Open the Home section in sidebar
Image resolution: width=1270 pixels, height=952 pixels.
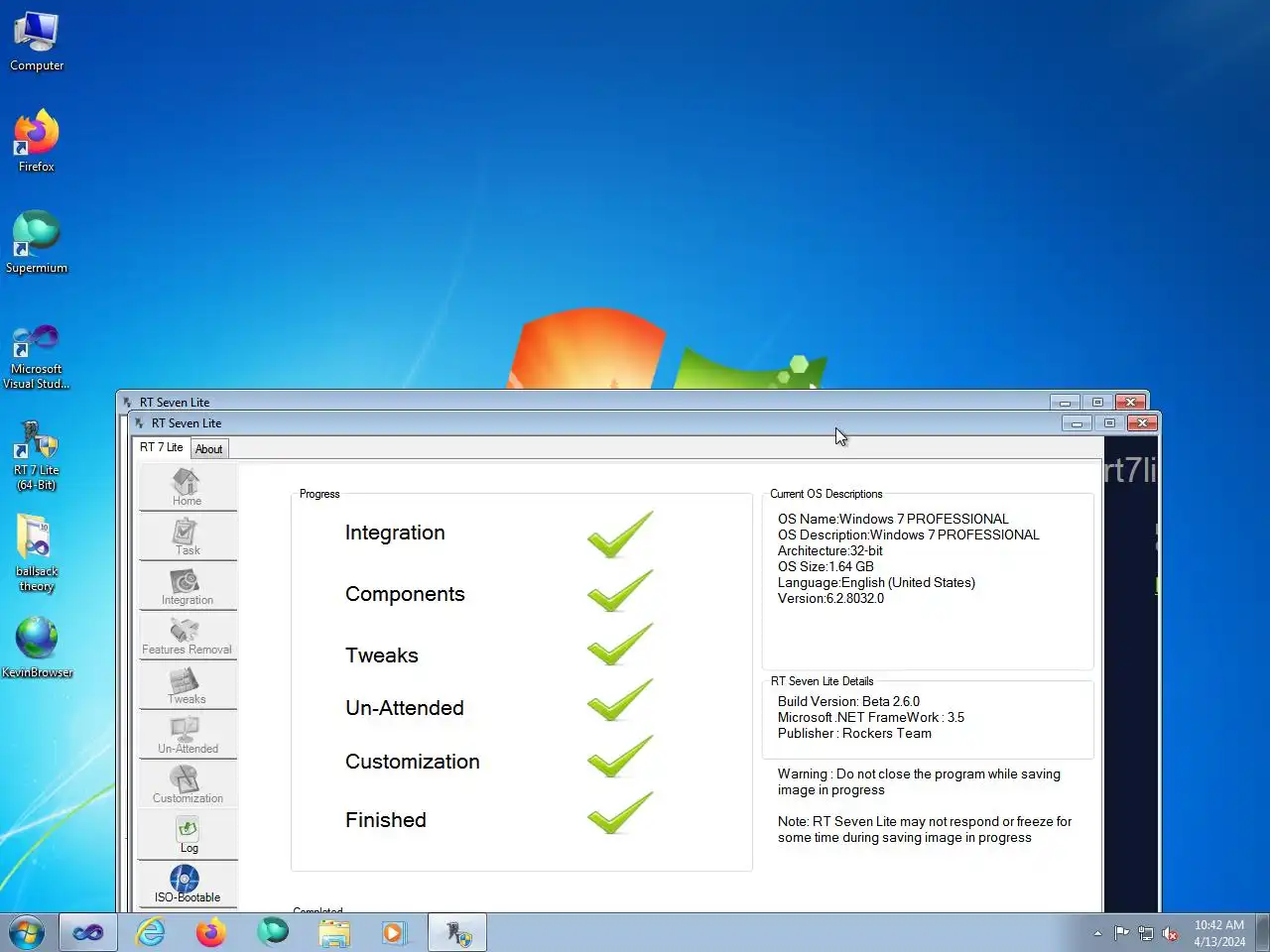click(x=188, y=487)
